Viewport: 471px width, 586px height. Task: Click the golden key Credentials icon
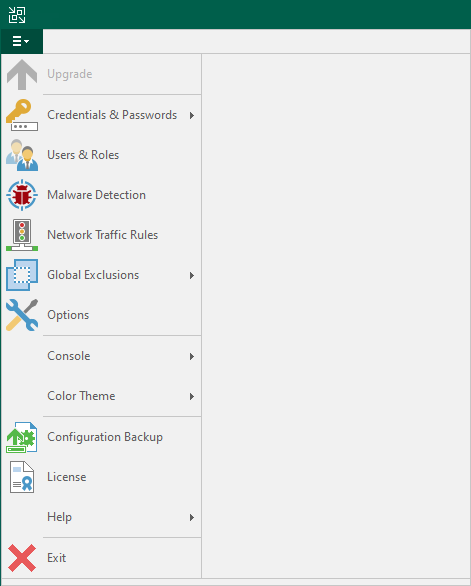point(22,115)
